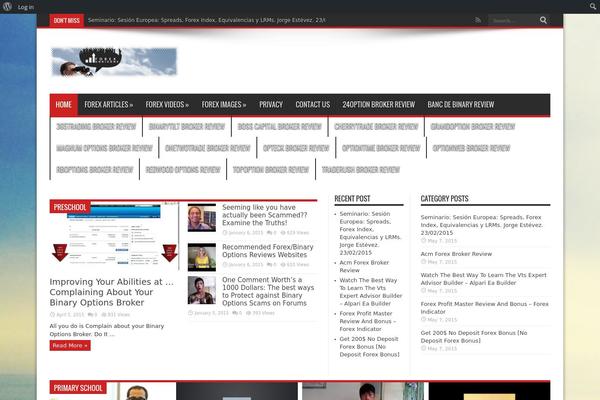Open the RSS feed icon
This screenshot has width=600, height=400.
[x=478, y=20]
